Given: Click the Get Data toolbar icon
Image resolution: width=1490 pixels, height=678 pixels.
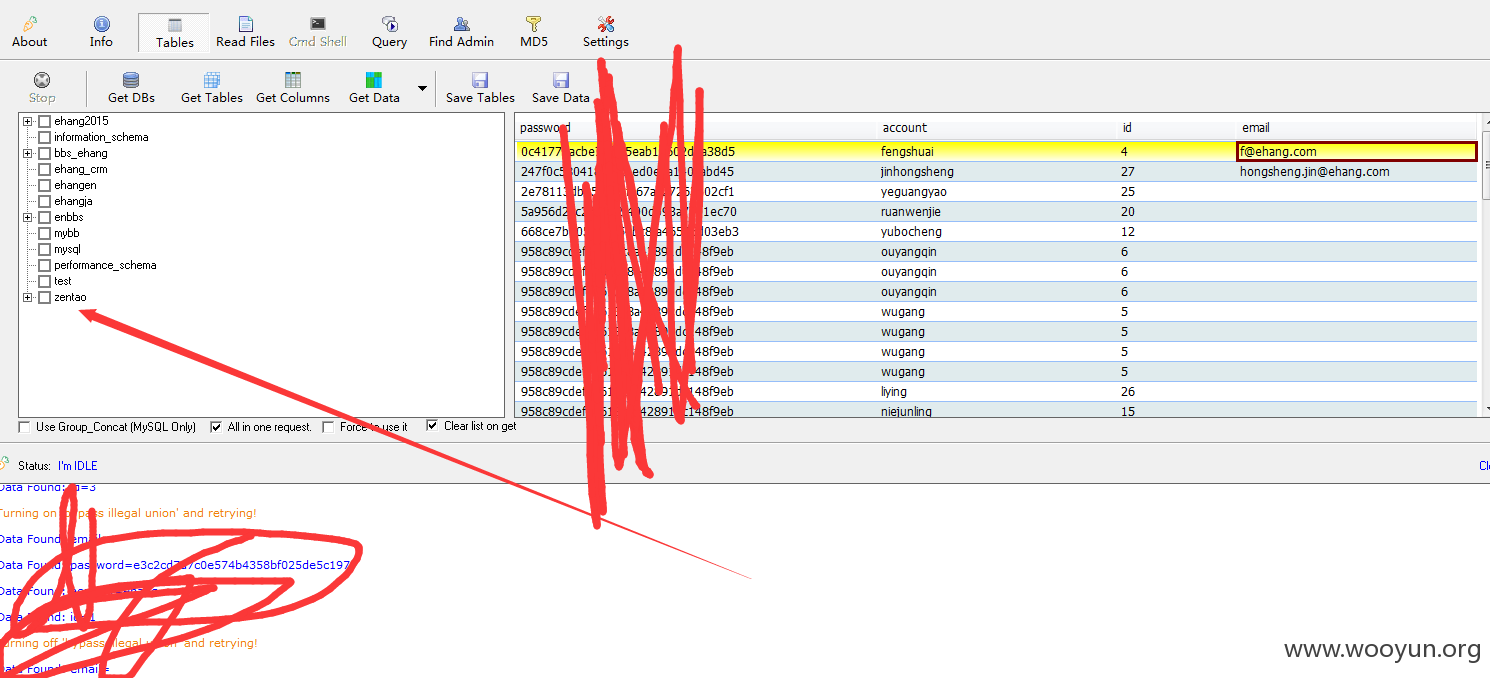Looking at the screenshot, I should point(374,80).
